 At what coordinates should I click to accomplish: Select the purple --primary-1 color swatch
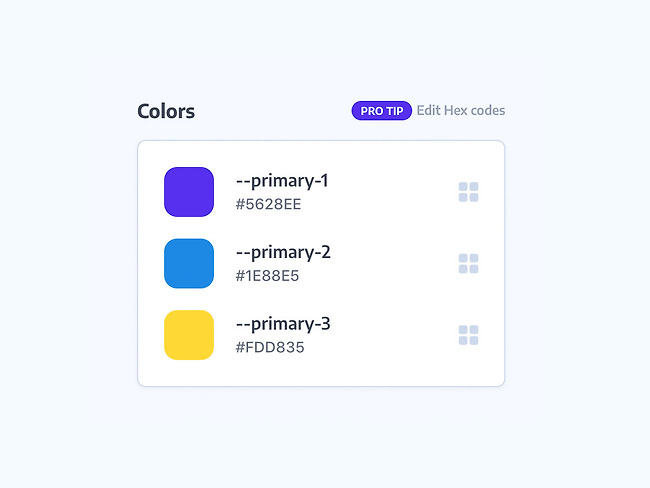[x=189, y=192]
